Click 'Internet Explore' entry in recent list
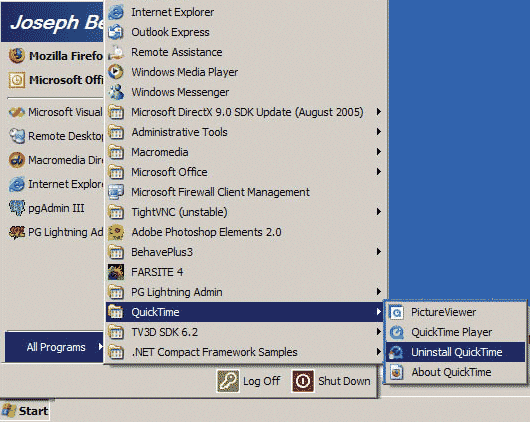530x422 pixels. tap(55, 184)
